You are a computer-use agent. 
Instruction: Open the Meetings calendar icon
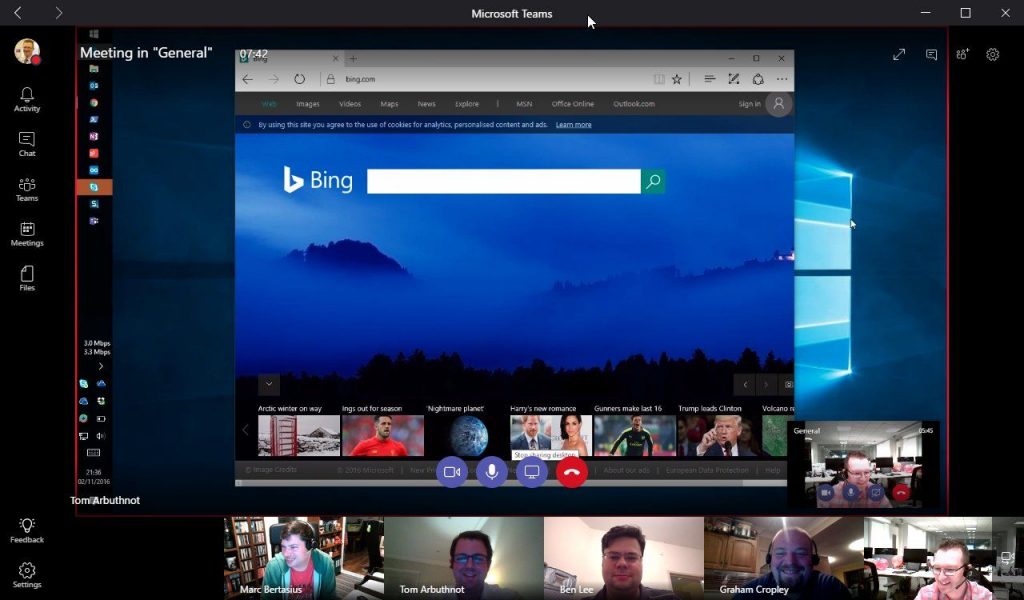27,234
